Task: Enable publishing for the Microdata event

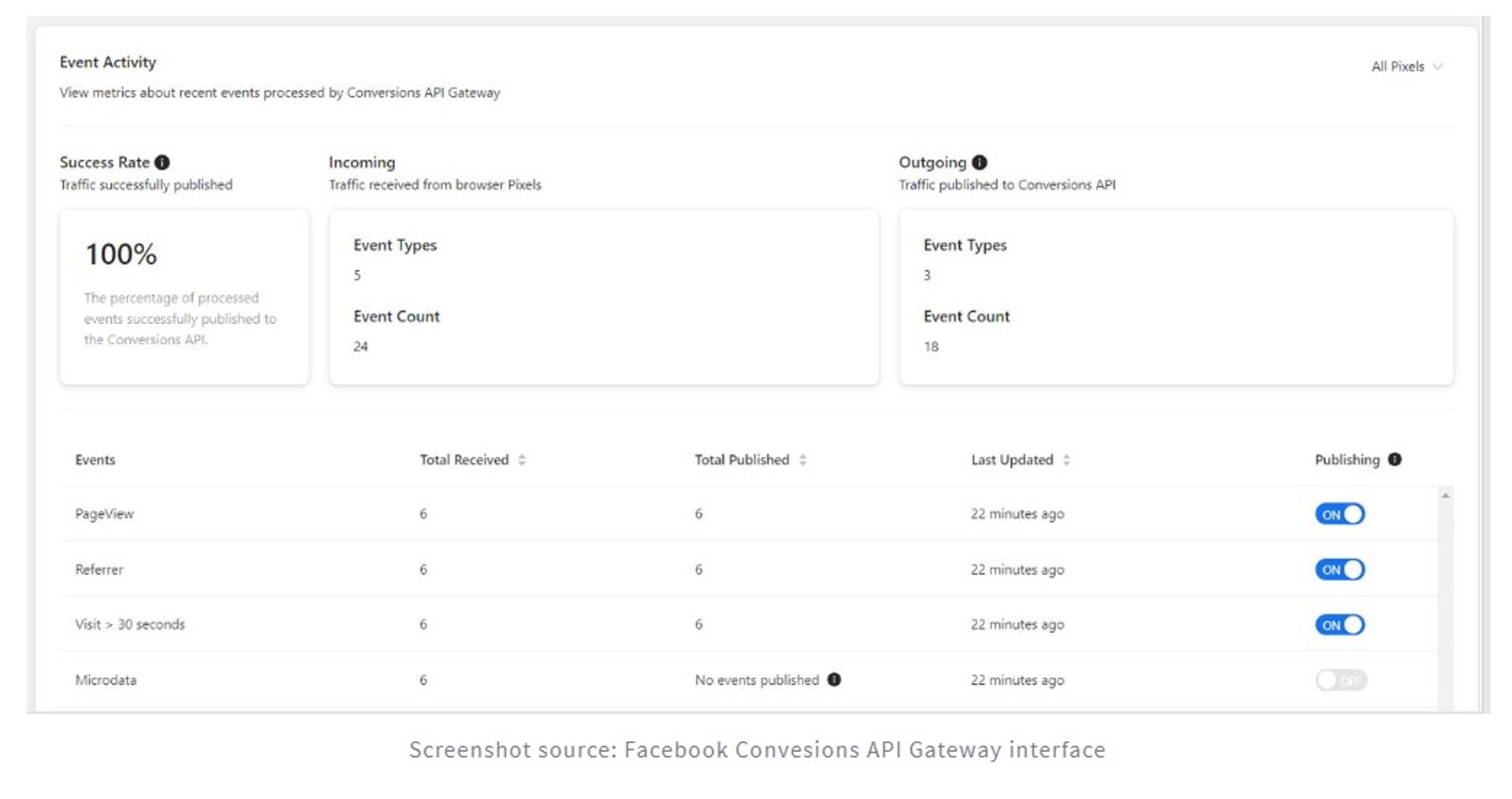Action: pos(1340,680)
